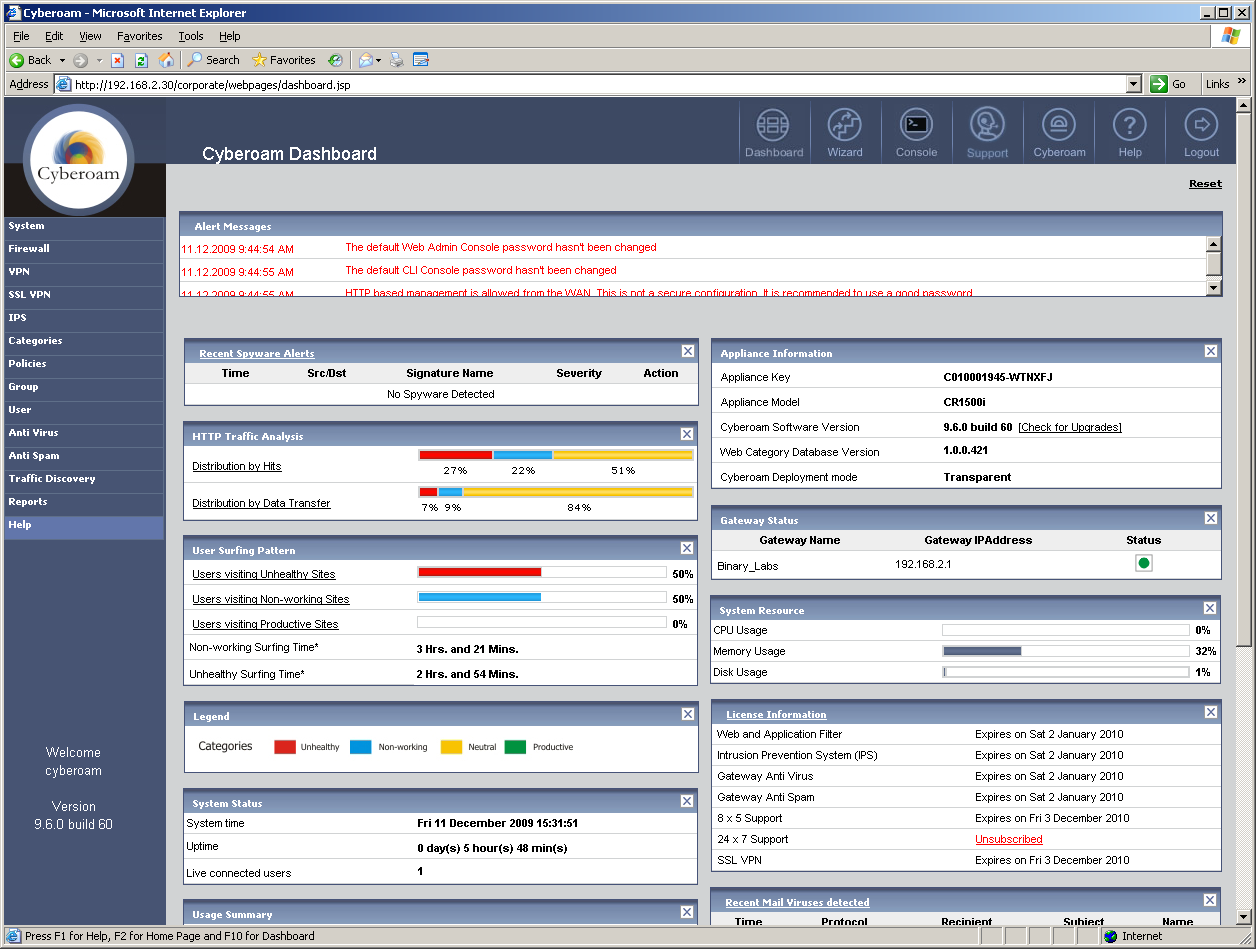Open Traffic Discovery in sidebar
1256x949 pixels.
click(83, 479)
